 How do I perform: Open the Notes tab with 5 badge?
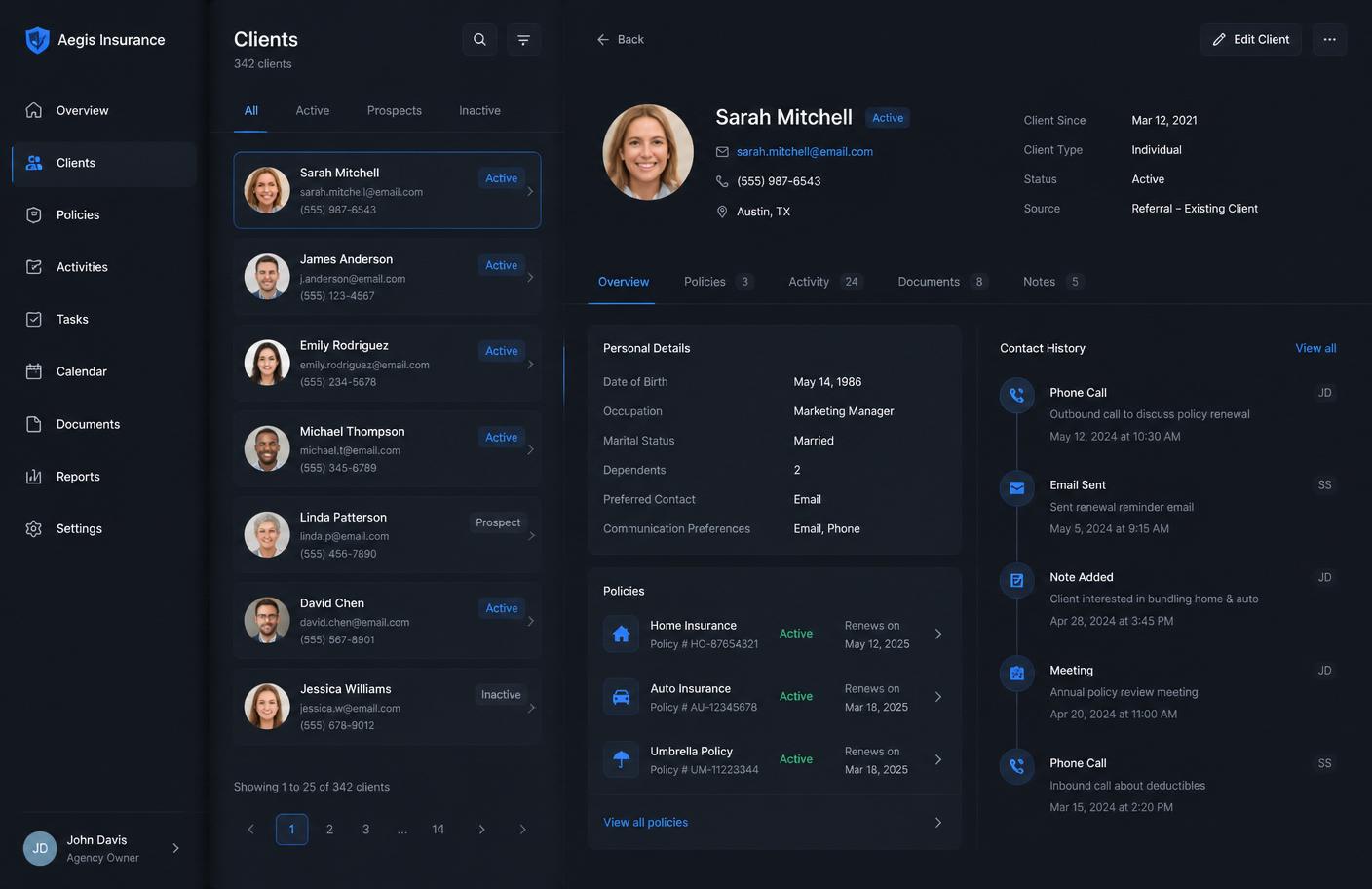[1053, 282]
